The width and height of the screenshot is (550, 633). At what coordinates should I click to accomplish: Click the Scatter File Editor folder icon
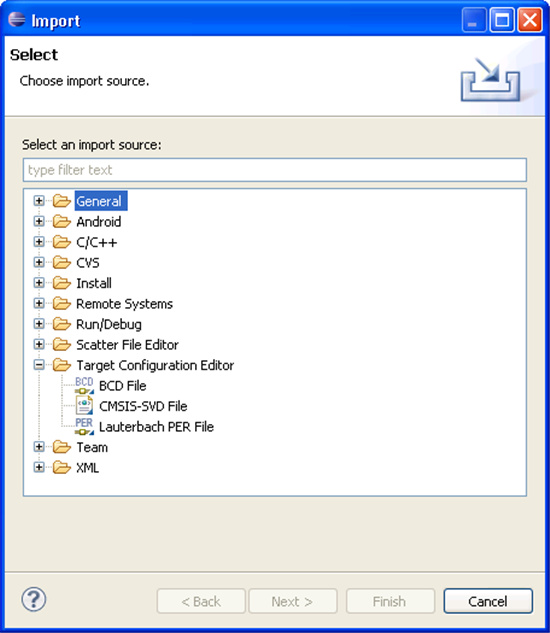[61, 345]
